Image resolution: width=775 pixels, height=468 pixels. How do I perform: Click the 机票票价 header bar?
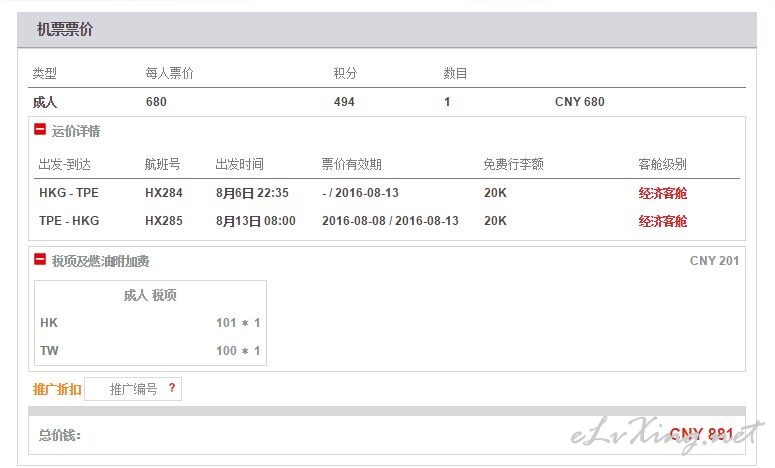387,30
